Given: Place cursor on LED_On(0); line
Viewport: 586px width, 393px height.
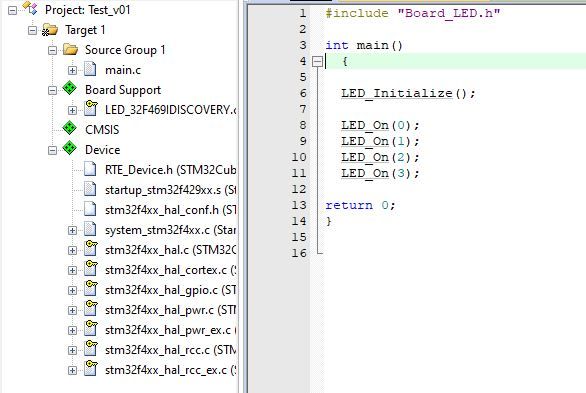Looking at the screenshot, I should pos(380,126).
